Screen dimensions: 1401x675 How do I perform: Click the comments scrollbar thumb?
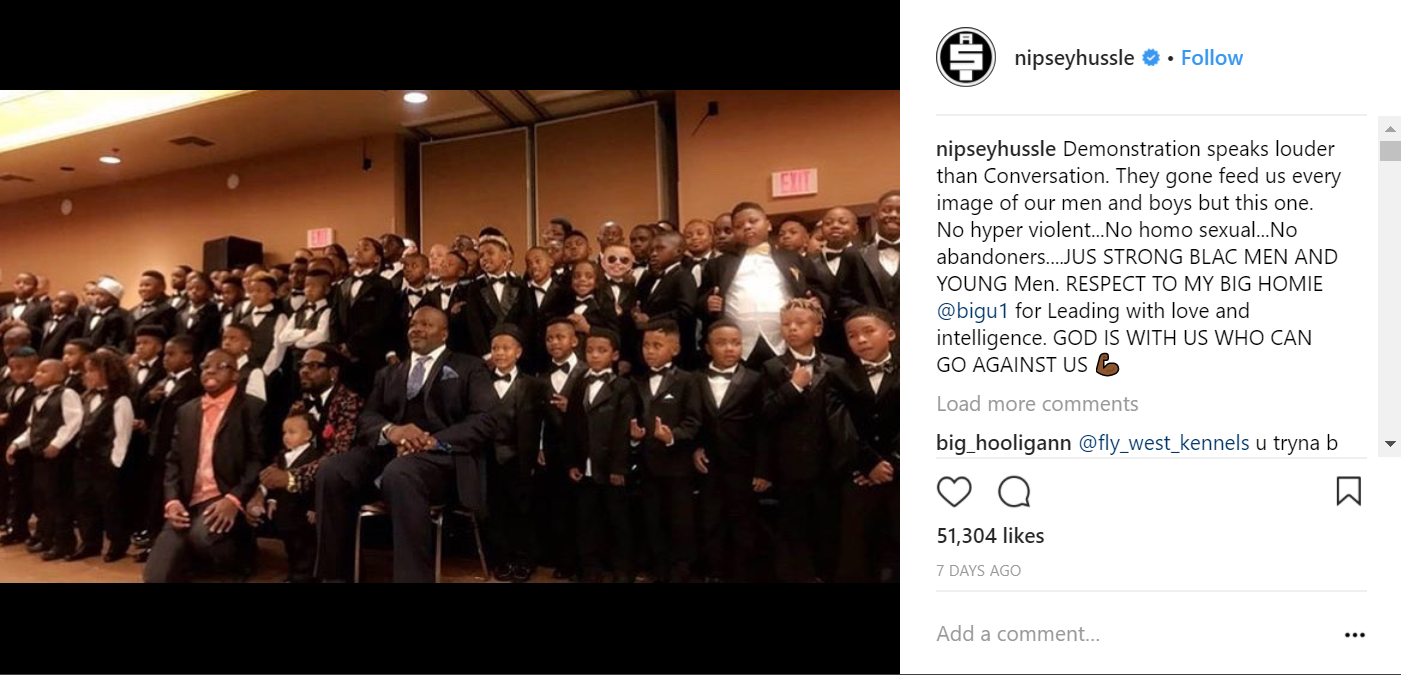[x=1390, y=151]
